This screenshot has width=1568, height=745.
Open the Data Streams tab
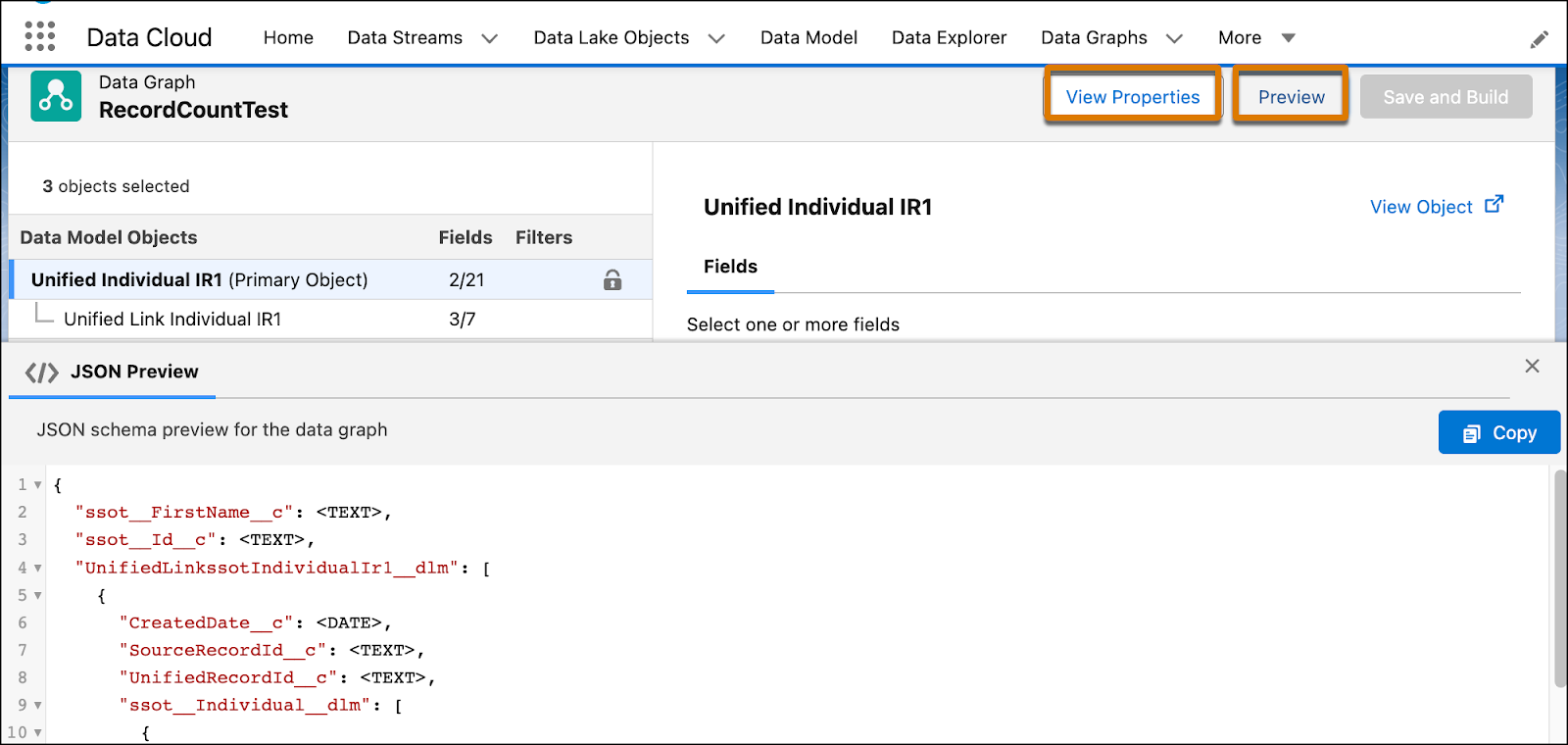coord(405,38)
